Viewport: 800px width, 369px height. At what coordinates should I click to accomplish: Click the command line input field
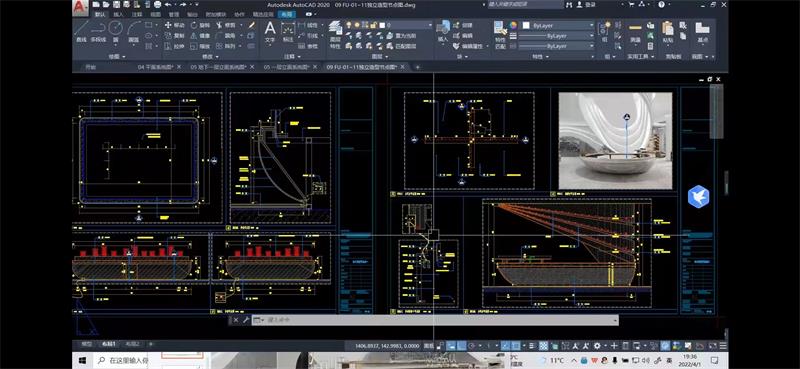pos(434,320)
